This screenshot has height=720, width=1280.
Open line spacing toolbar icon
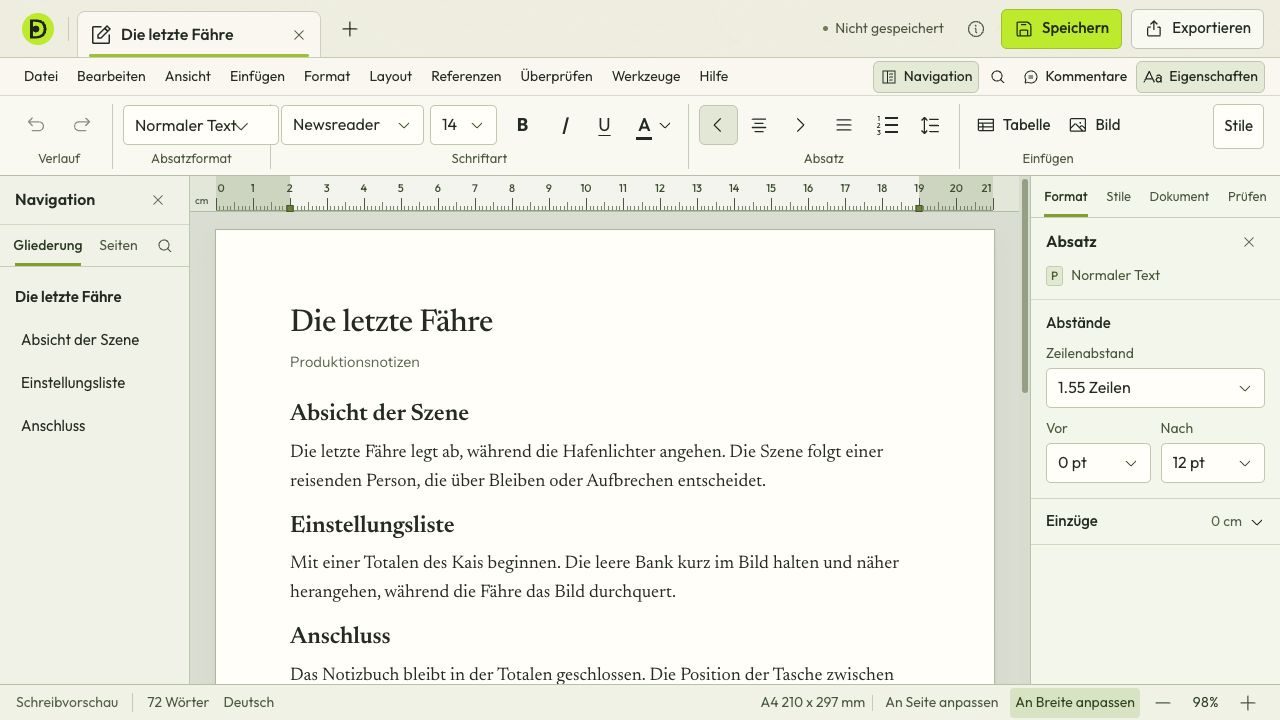930,125
